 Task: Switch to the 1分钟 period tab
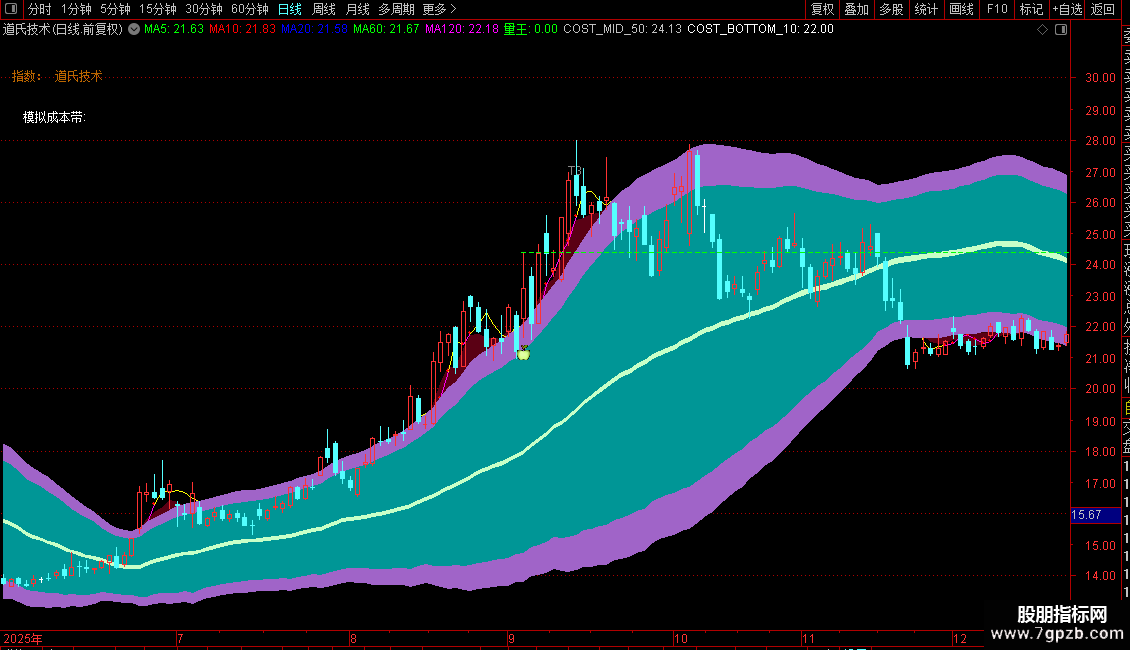[x=76, y=9]
